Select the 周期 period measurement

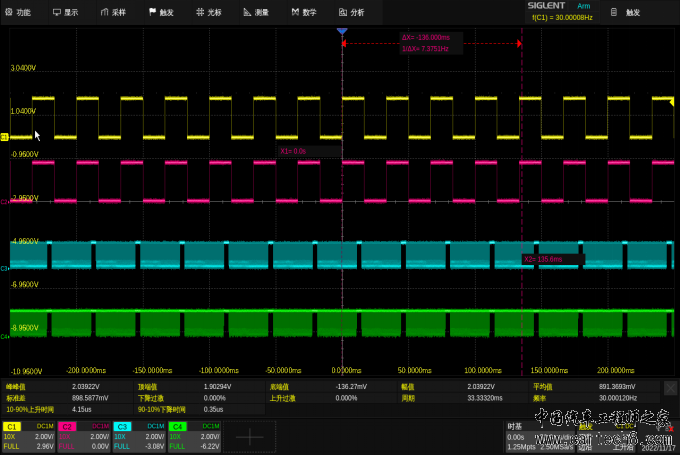point(408,398)
